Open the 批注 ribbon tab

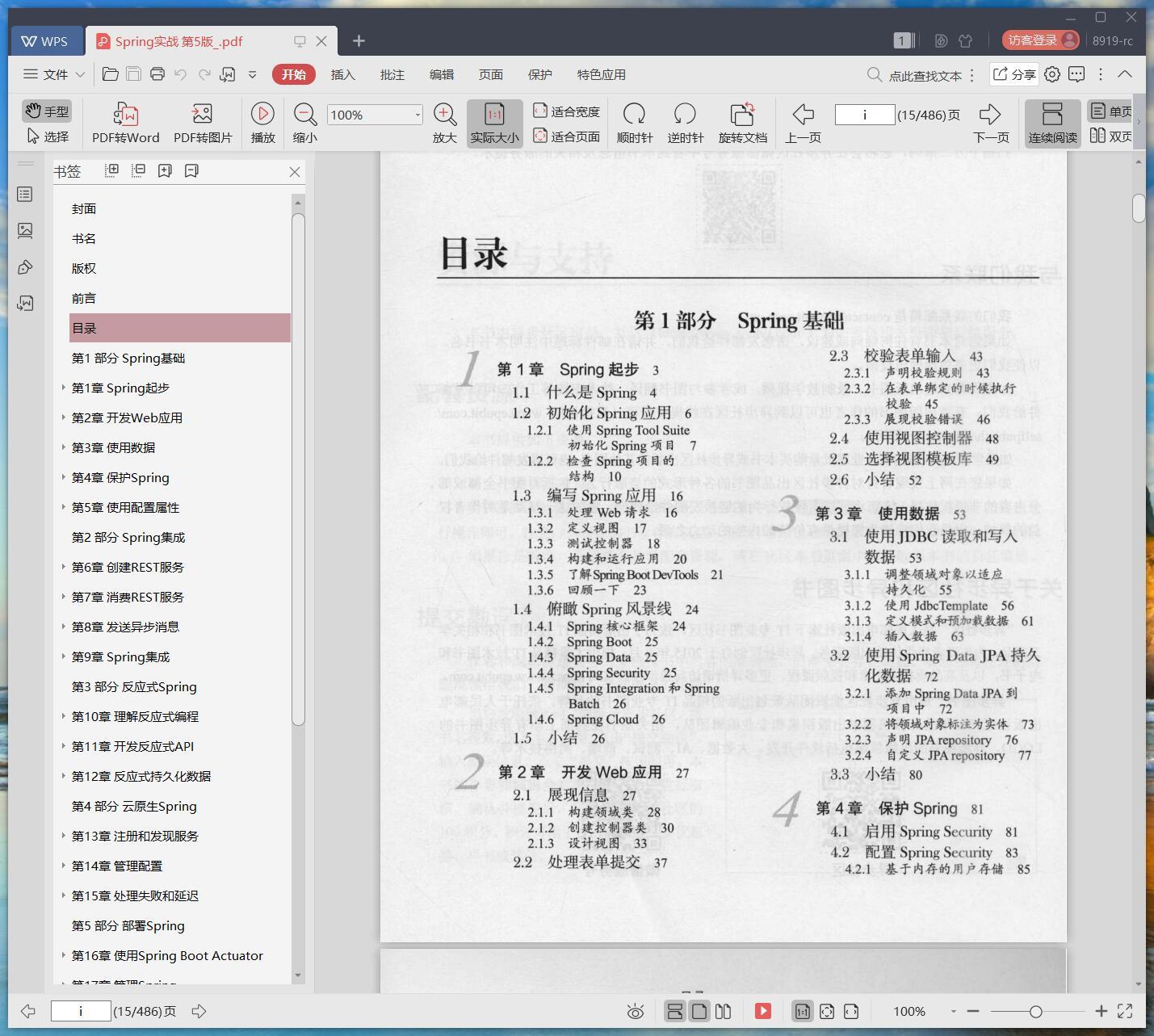click(x=392, y=74)
